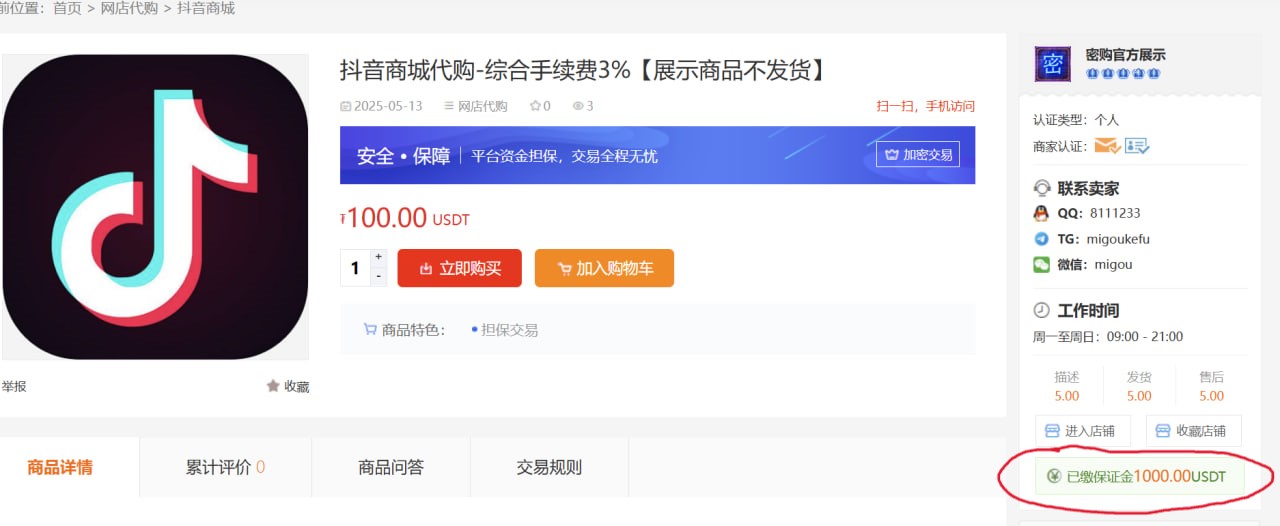Click the 密购官方展示 shop name
This screenshot has width=1280, height=526.
(x=1125, y=55)
